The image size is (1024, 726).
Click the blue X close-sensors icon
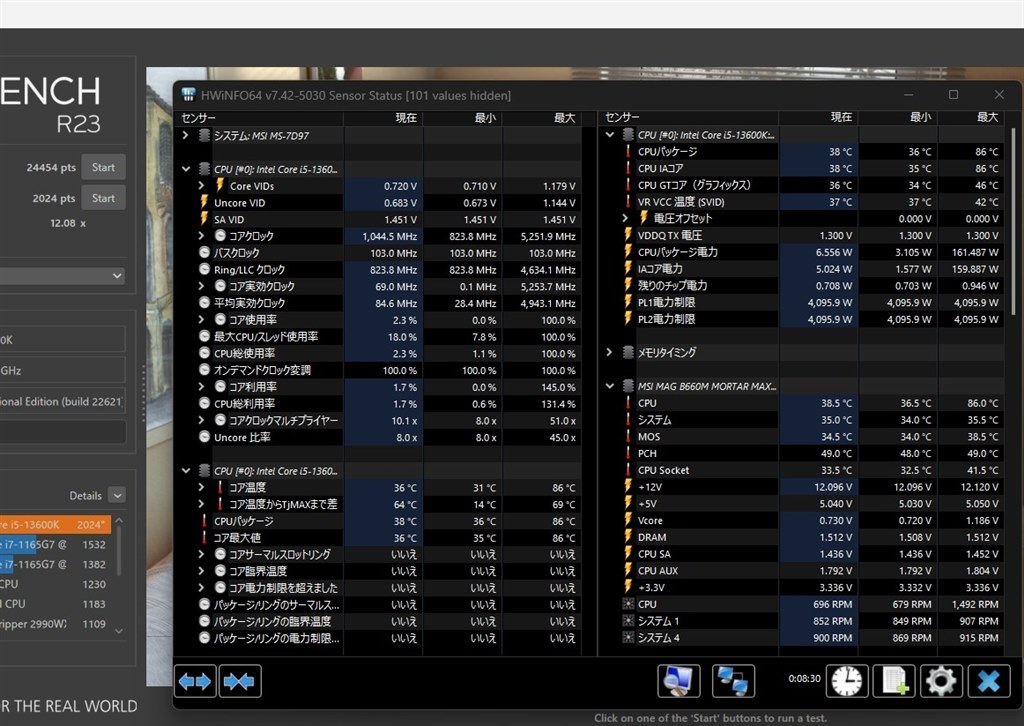[x=989, y=681]
